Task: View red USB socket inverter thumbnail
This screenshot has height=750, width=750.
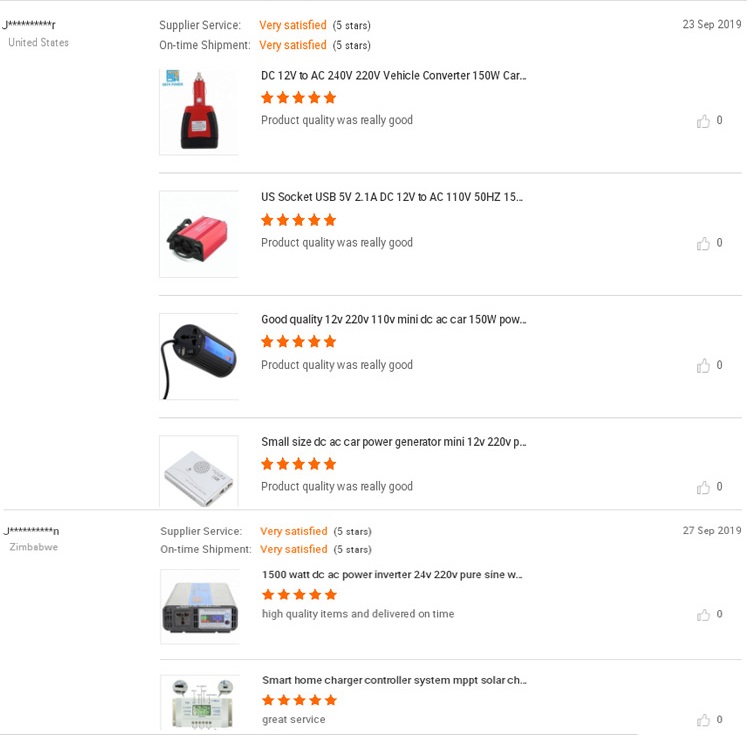Action: coord(199,234)
